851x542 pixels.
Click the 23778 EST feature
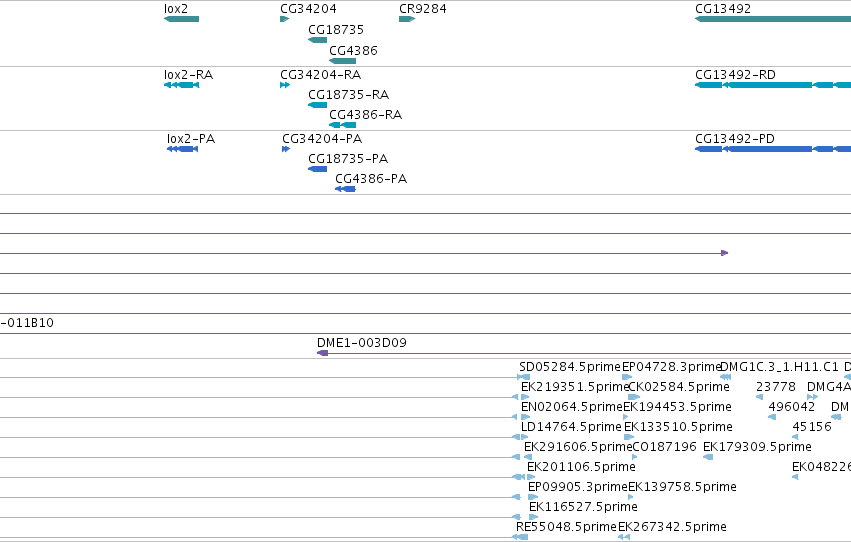(759, 397)
